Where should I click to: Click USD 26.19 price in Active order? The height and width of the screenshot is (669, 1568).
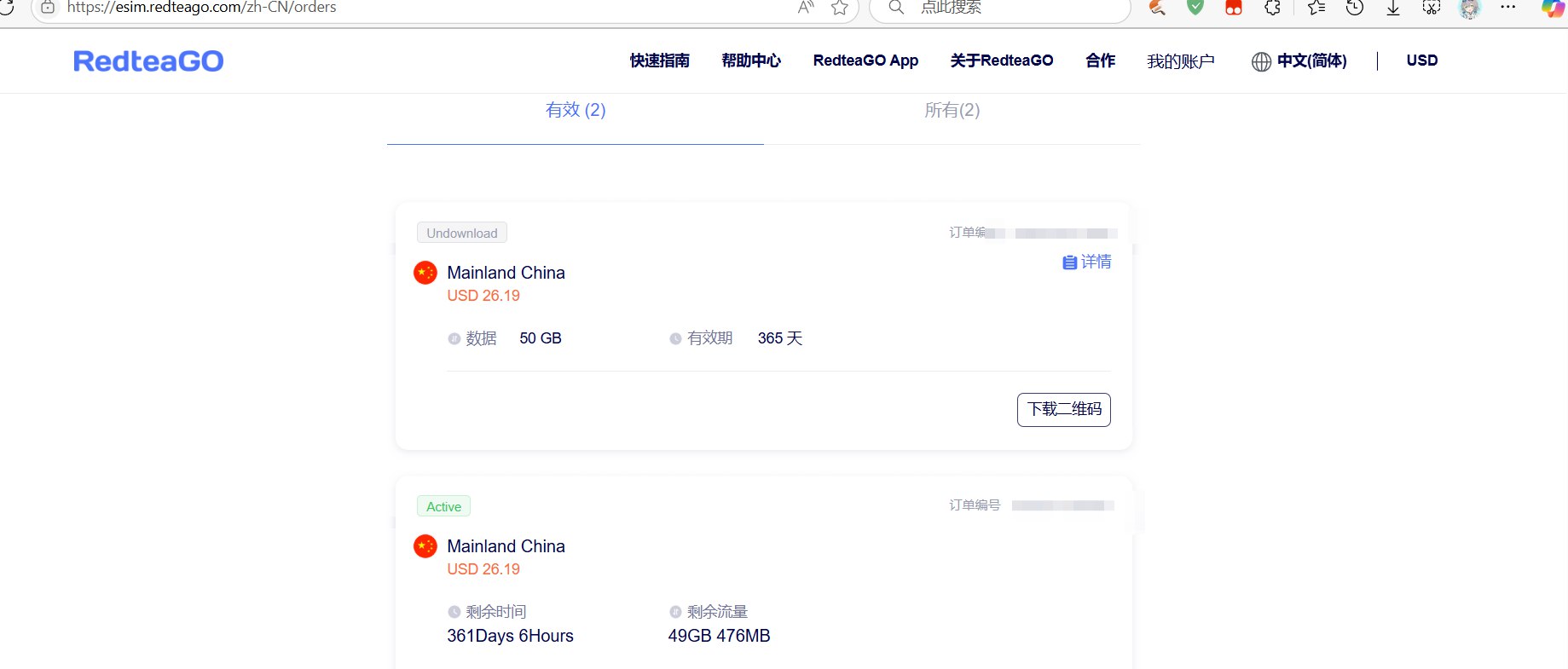483,569
